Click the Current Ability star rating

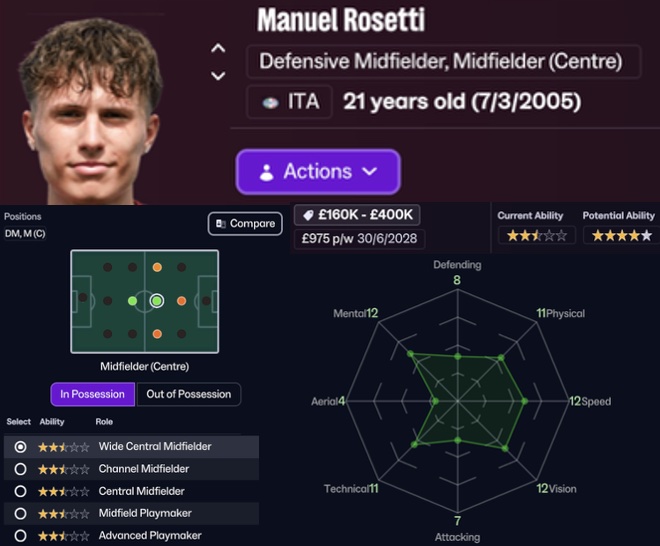click(x=536, y=236)
